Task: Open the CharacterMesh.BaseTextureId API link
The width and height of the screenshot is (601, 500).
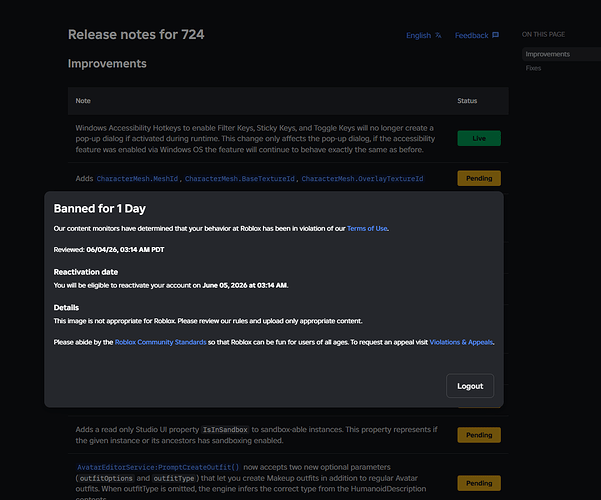Action: point(240,179)
